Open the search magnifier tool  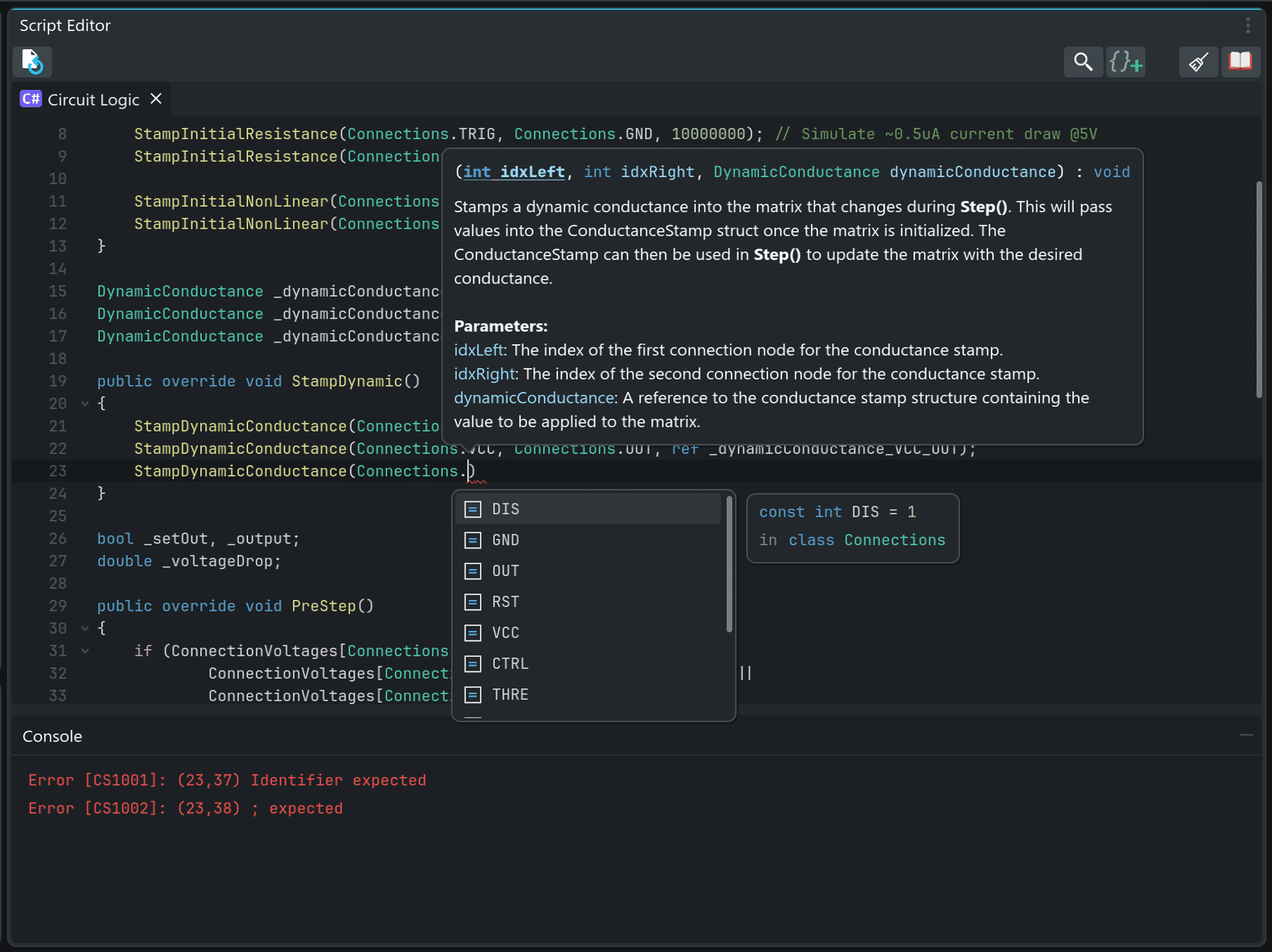pos(1083,61)
